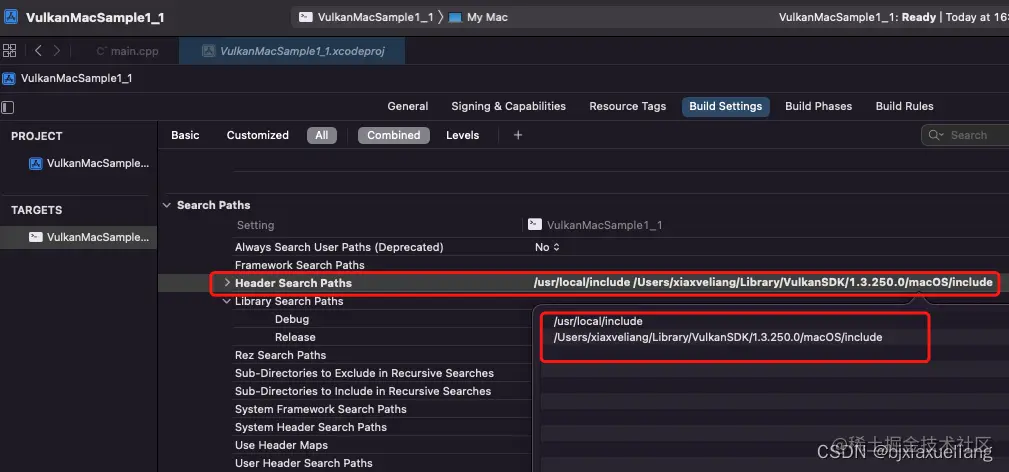This screenshot has height=472, width=1009.
Task: Switch to Levels view
Action: (463, 135)
